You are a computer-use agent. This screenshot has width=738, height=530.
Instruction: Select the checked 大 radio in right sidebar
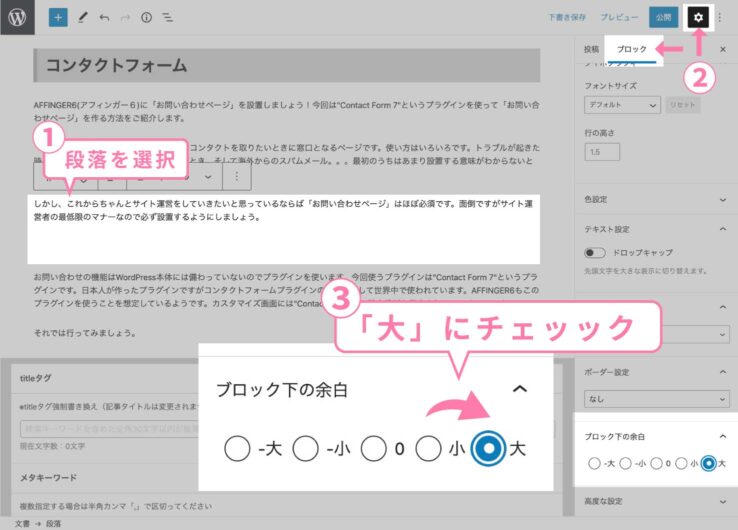(708, 464)
